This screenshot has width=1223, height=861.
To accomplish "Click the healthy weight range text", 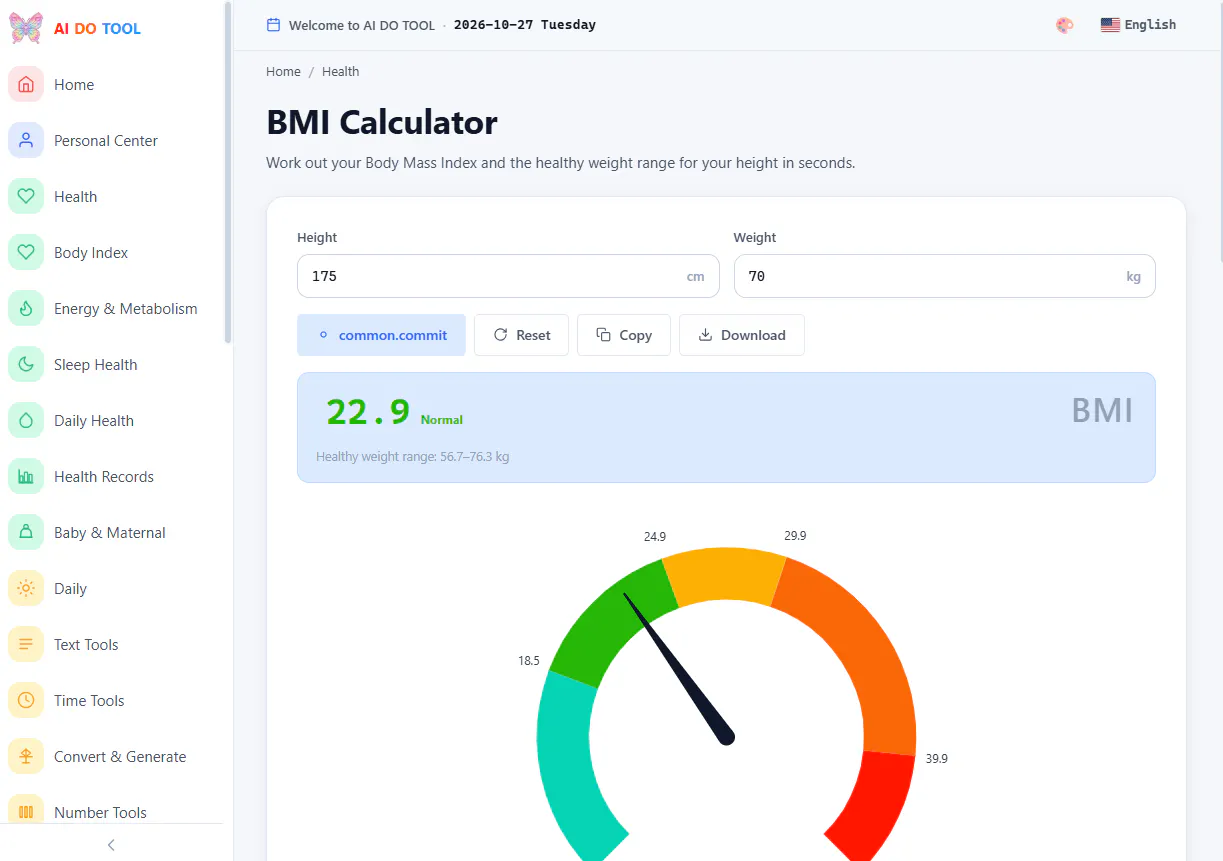I will pyautogui.click(x=413, y=457).
